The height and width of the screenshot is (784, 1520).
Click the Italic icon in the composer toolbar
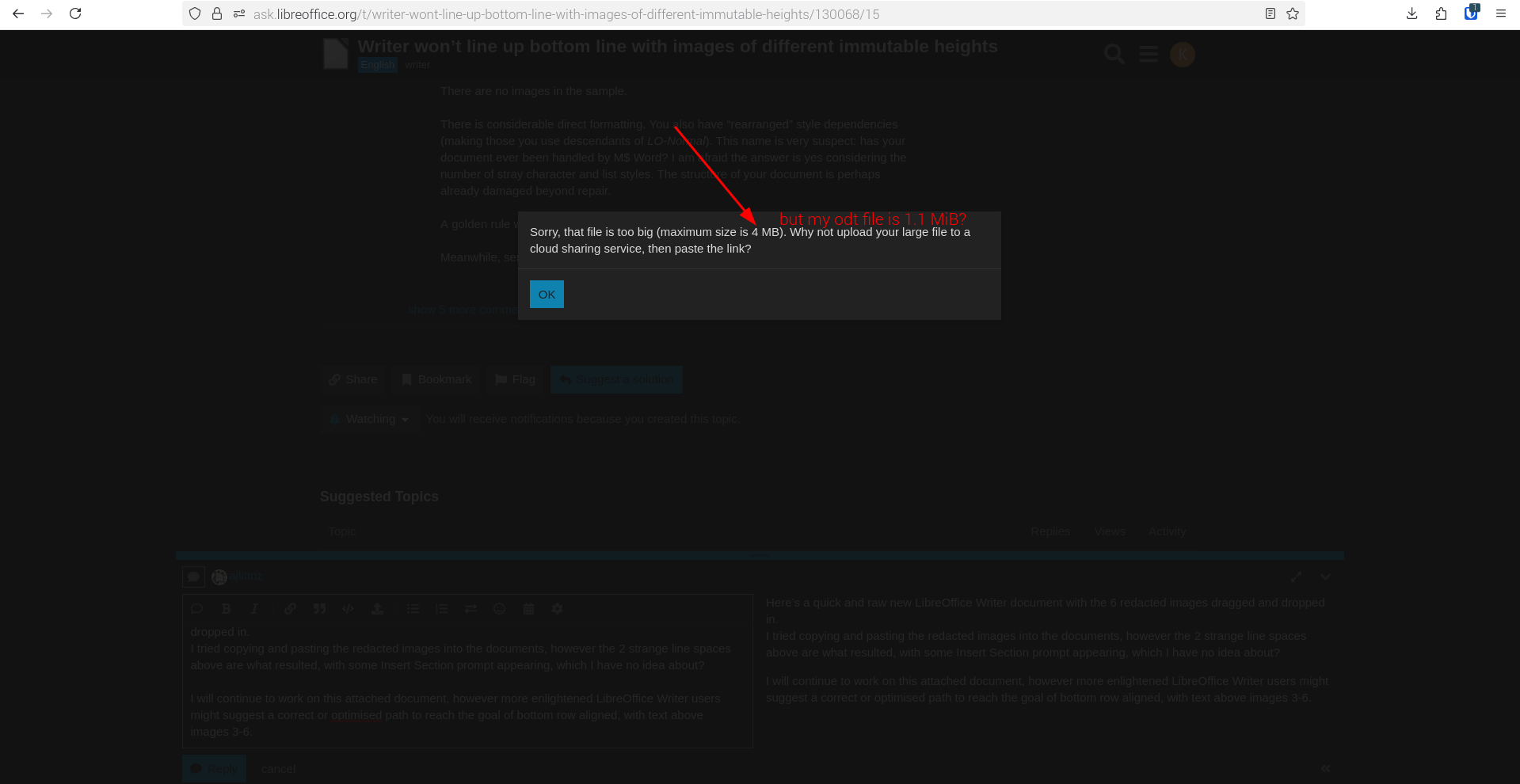pos(254,609)
